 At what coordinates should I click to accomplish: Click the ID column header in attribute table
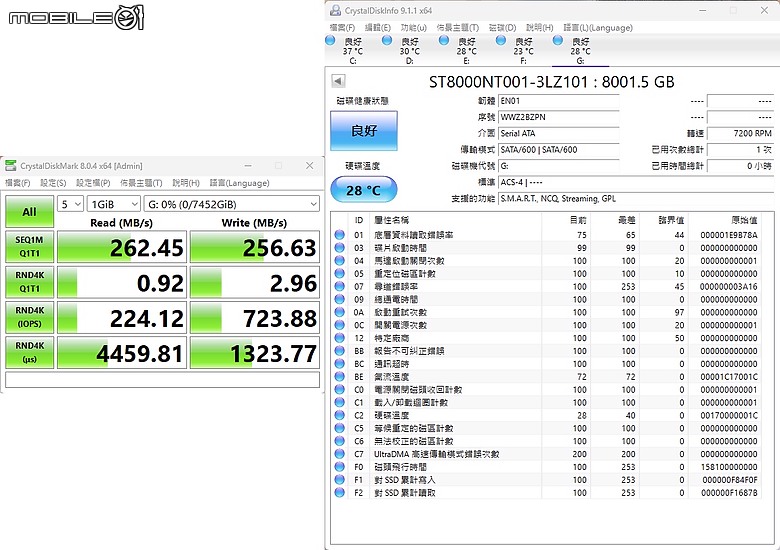[x=359, y=220]
